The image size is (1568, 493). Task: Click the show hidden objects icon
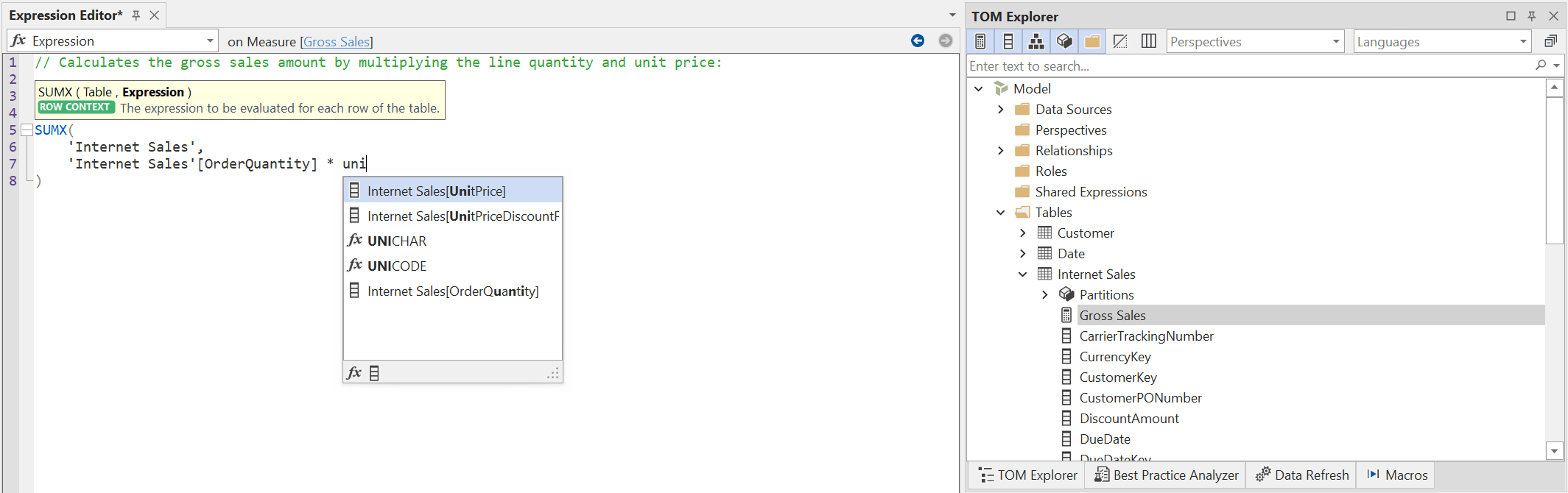click(1120, 41)
